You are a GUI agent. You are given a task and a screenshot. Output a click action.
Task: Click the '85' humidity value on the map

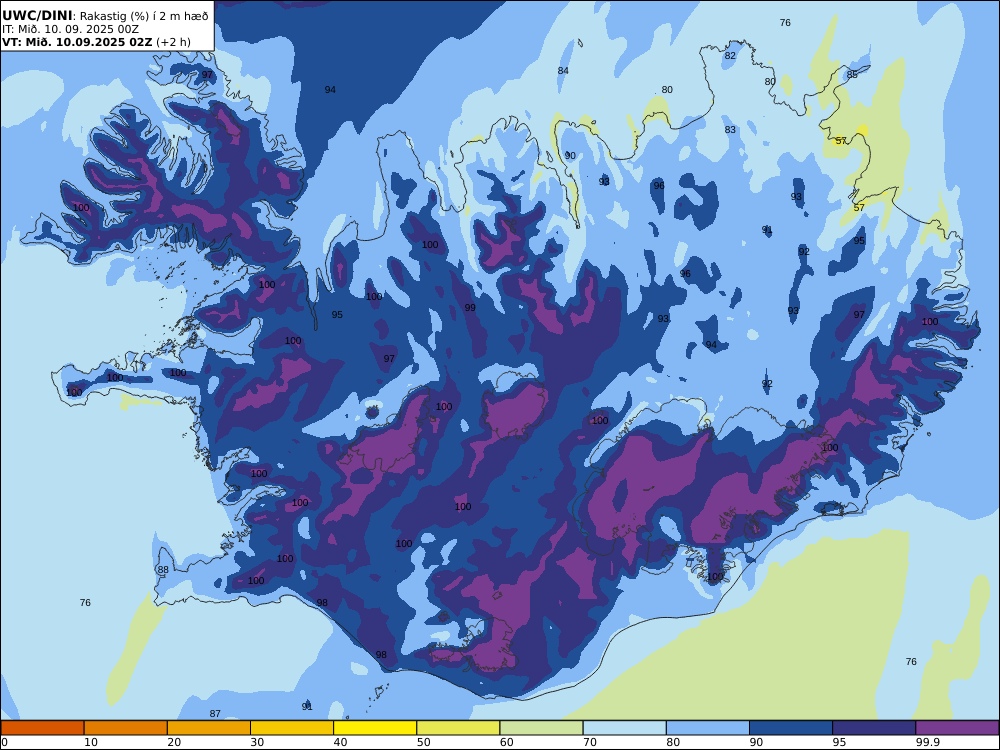point(852,75)
